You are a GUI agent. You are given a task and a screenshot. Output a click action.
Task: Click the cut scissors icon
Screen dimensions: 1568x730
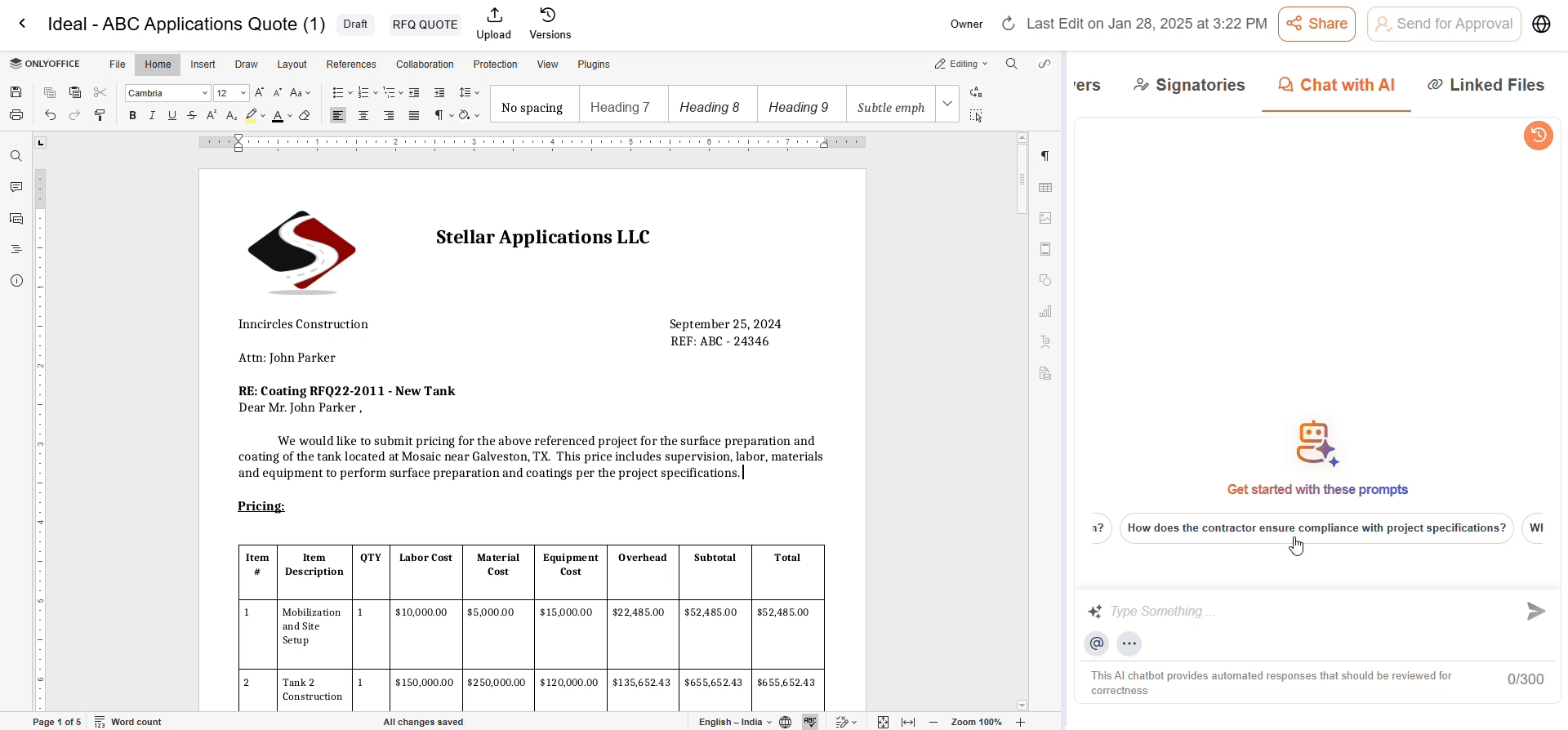click(x=100, y=93)
